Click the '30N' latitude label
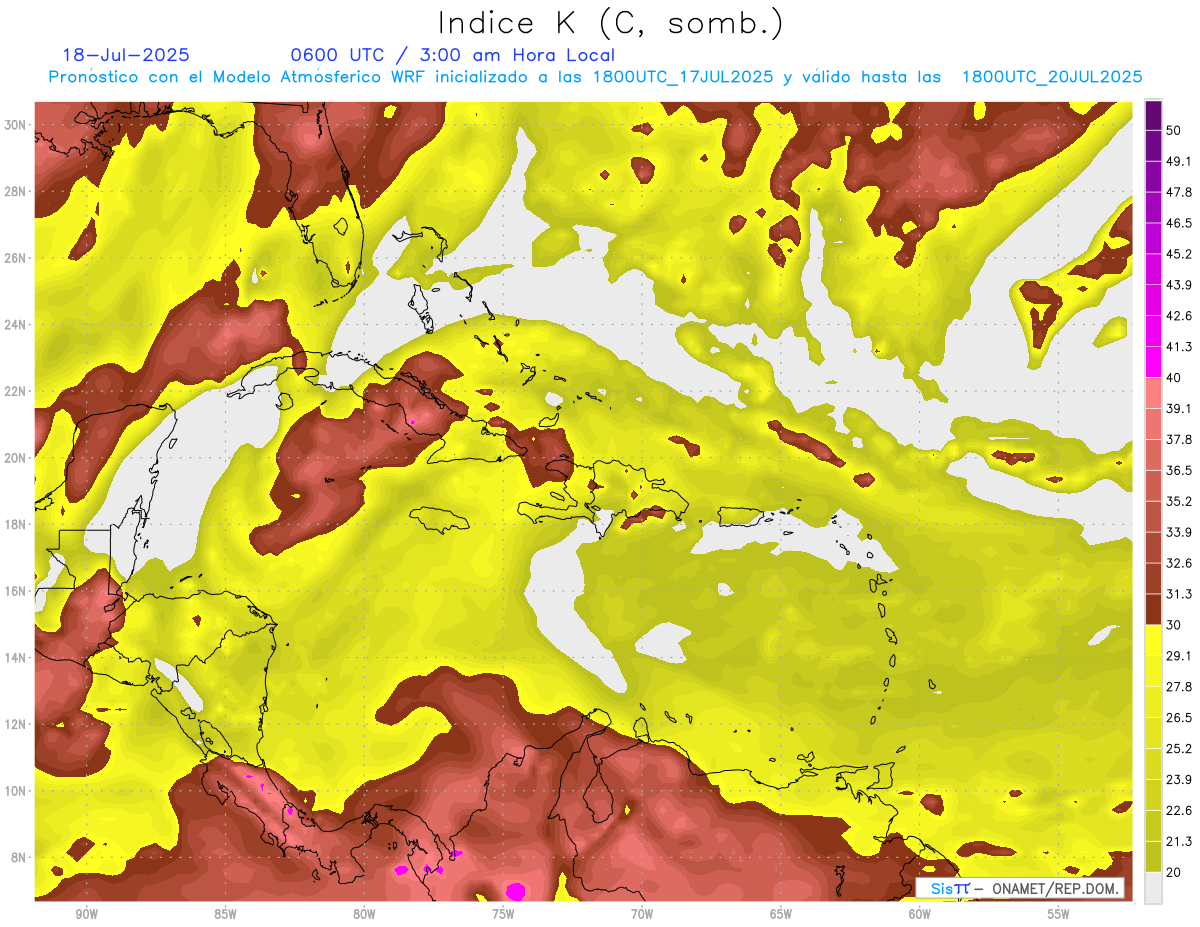1200x927 pixels. coord(17,125)
